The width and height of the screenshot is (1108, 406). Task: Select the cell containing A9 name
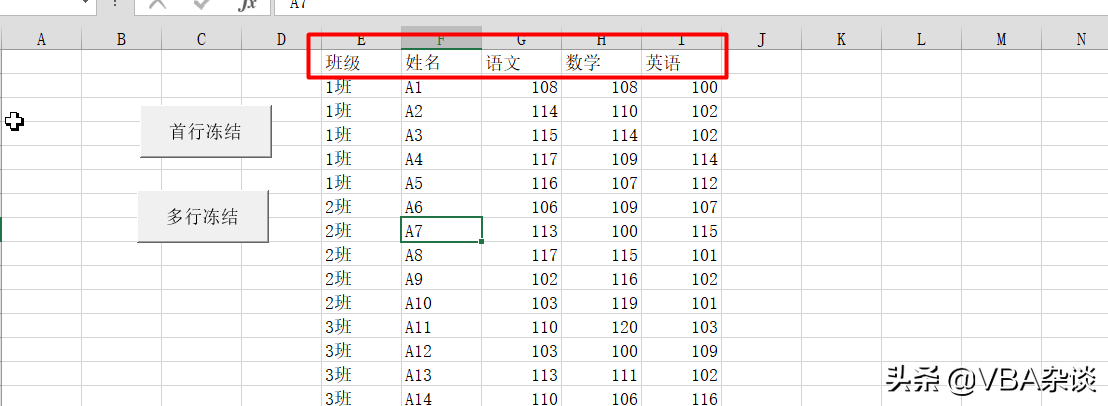pos(441,279)
